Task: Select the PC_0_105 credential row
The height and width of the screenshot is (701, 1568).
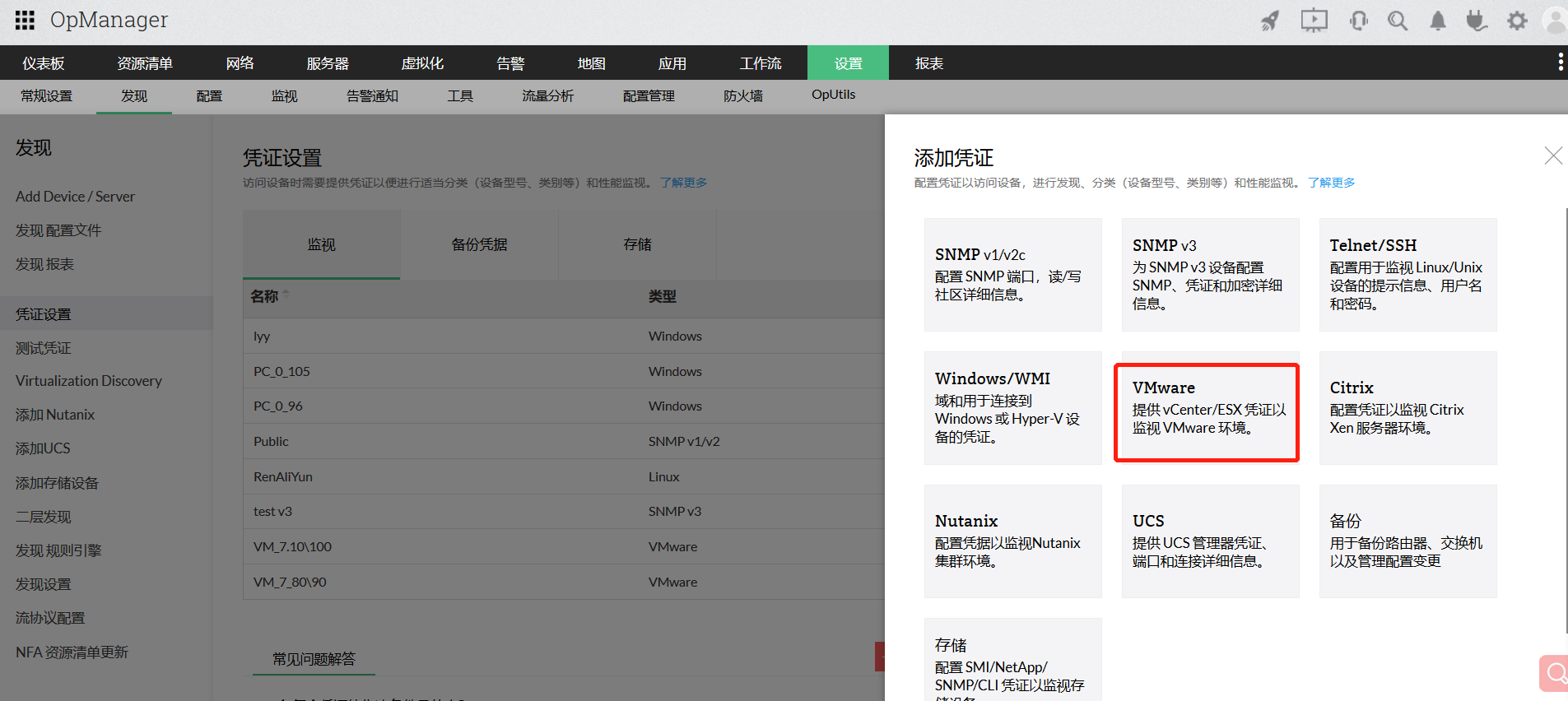Action: click(x=564, y=371)
